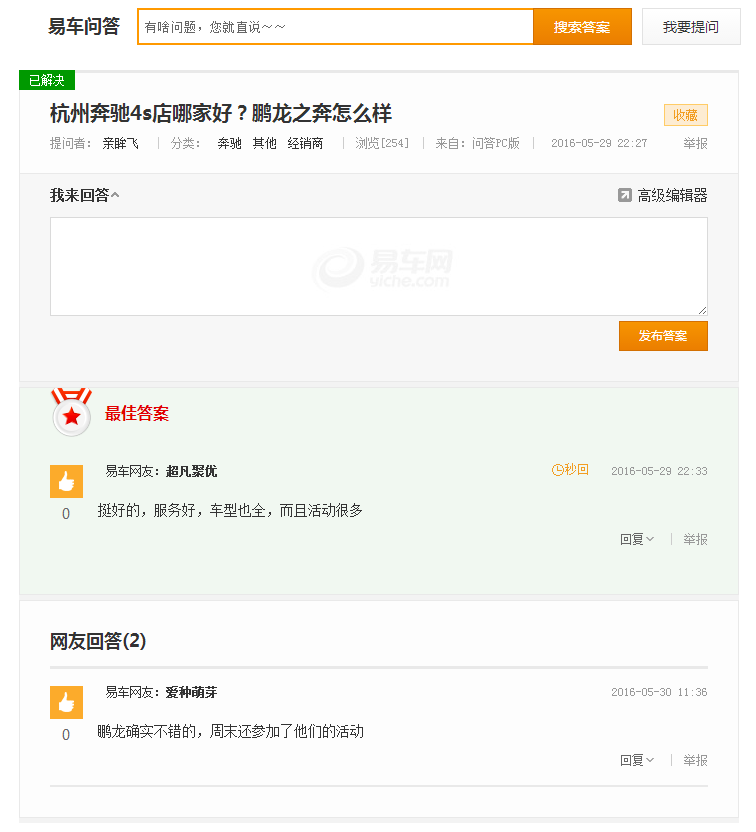Click the 收藏 button beside the title
Viewport: 756px width, 832px height.
point(685,115)
